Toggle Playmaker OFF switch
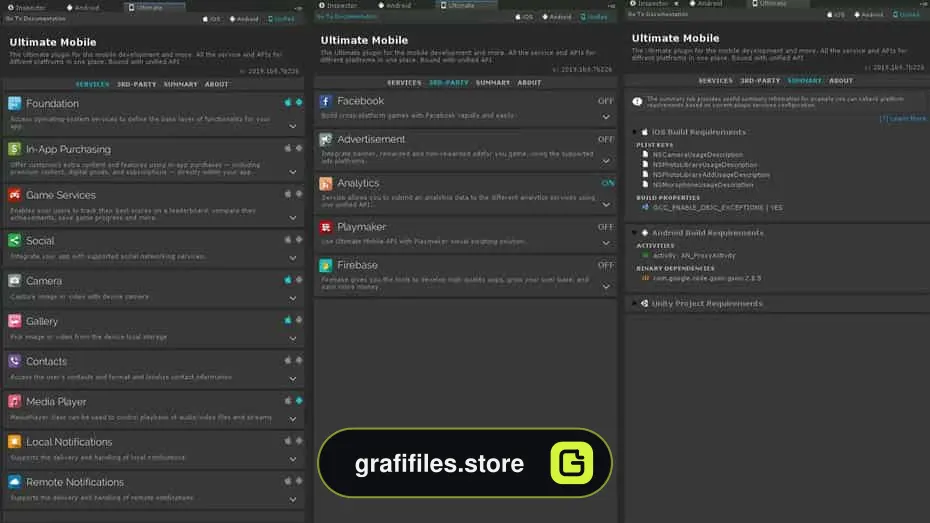 coord(606,227)
